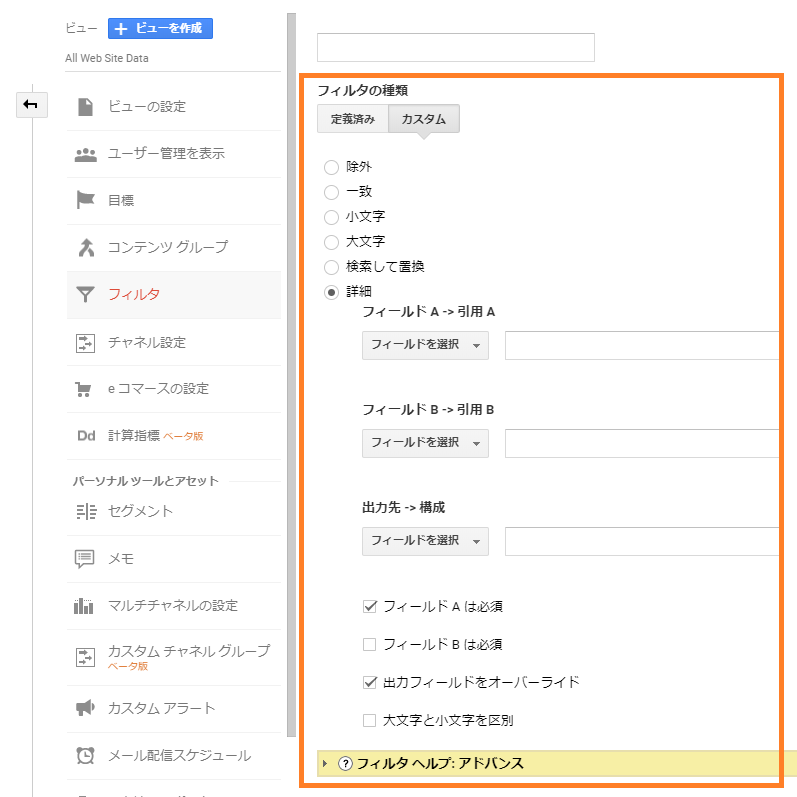797x797 pixels.
Task: Switch to the 定義済み tab
Action: (x=352, y=119)
